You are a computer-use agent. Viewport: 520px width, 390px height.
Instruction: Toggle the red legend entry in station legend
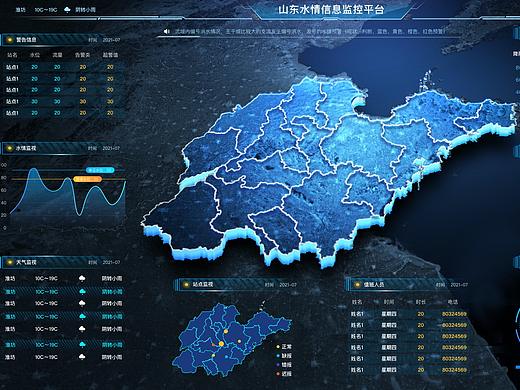click(284, 374)
